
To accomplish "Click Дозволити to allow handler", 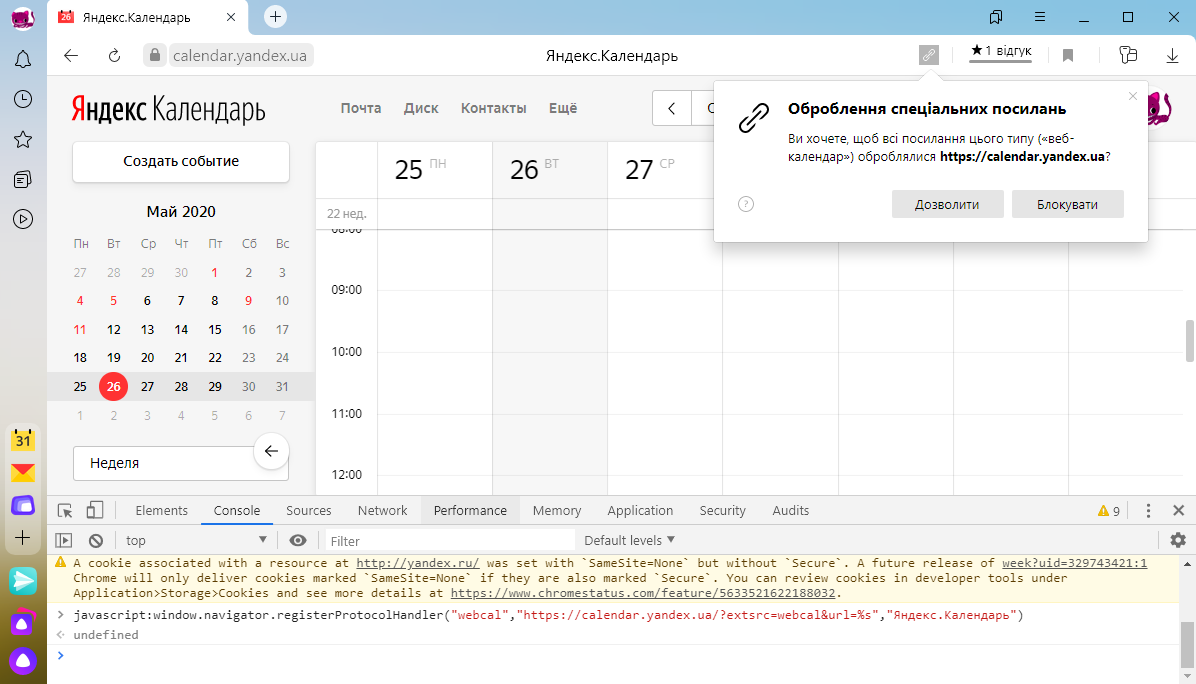I will point(947,204).
